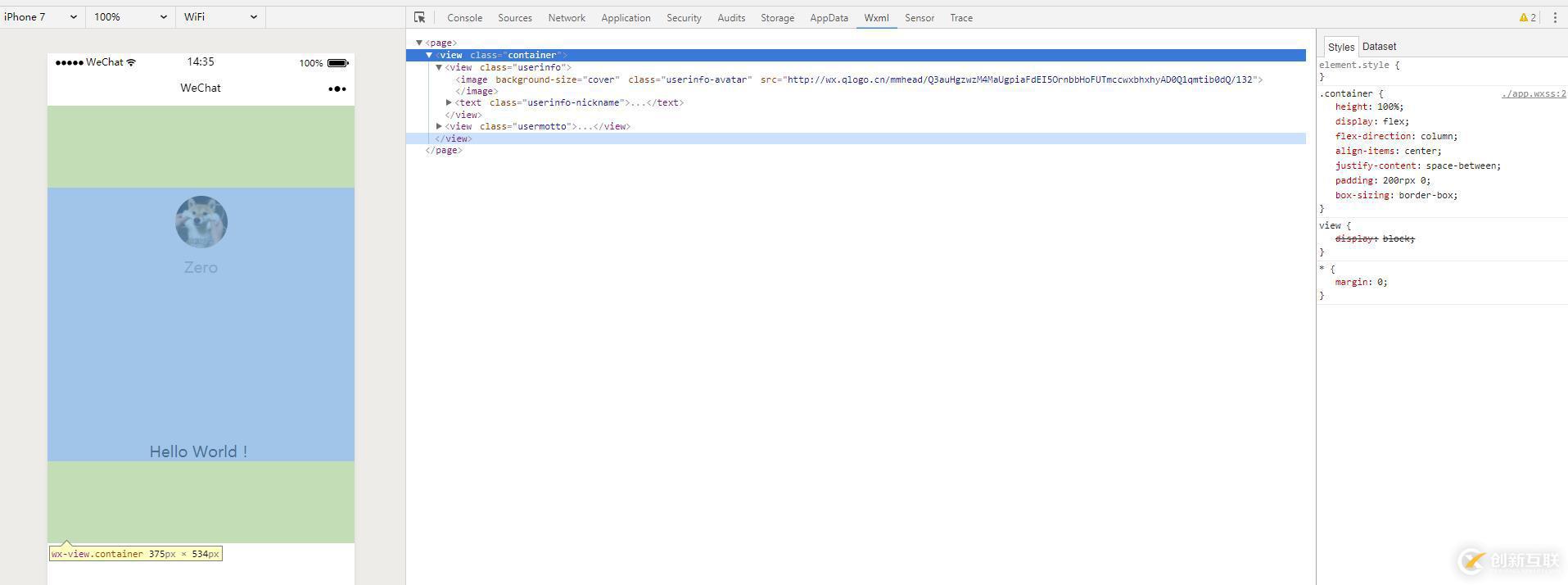Switch to the Sources tab
Image resolution: width=1568 pixels, height=585 pixels.
[515, 17]
